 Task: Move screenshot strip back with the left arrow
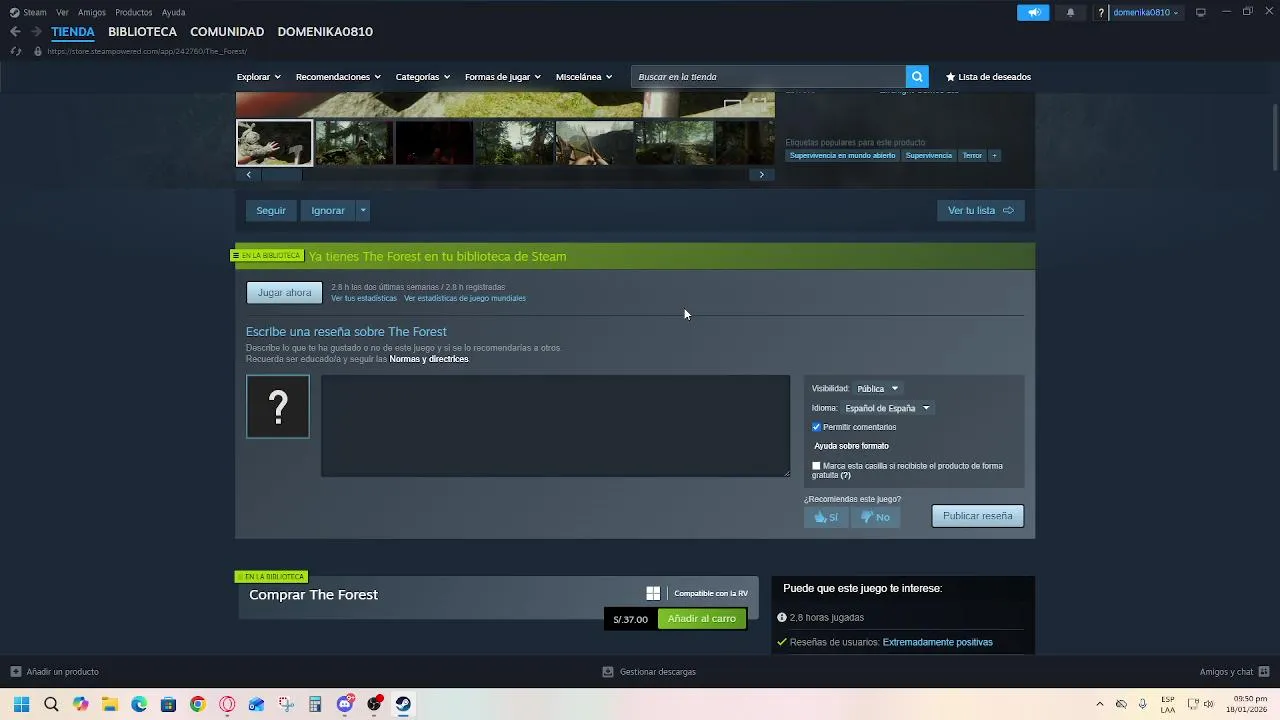pos(249,175)
